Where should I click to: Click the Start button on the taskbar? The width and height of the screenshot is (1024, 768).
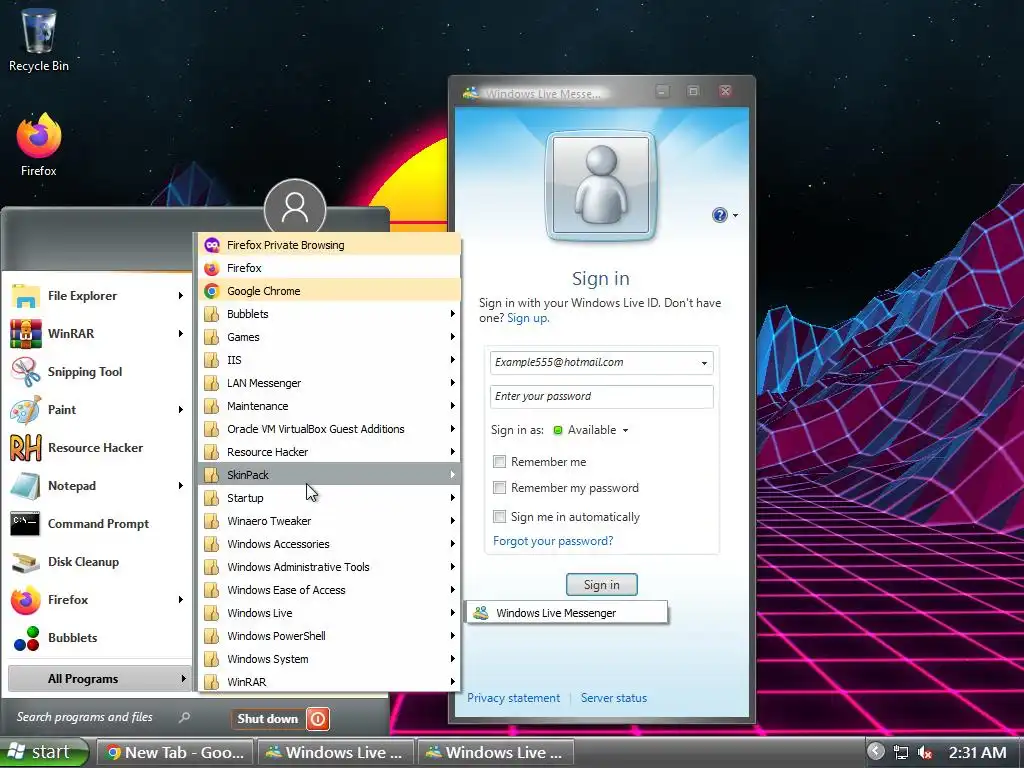pos(44,752)
